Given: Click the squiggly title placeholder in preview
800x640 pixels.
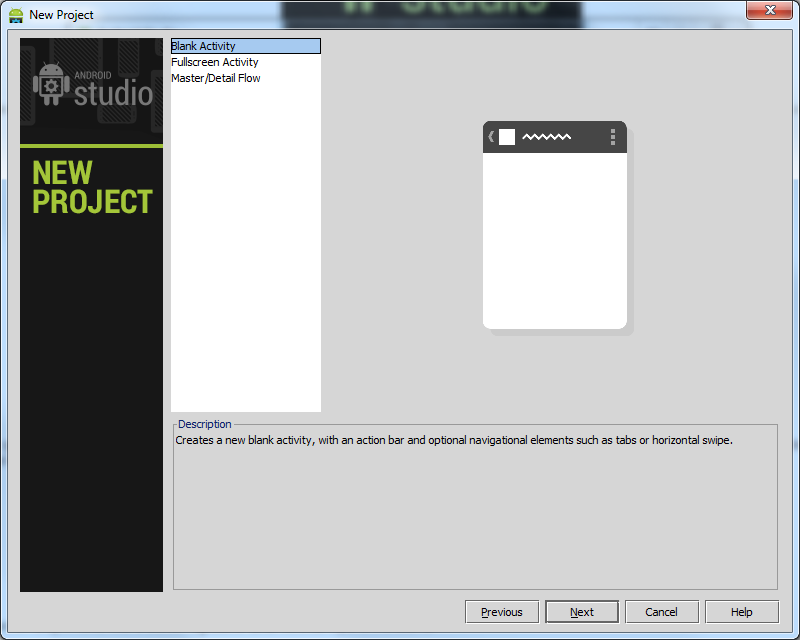Looking at the screenshot, I should pos(547,137).
